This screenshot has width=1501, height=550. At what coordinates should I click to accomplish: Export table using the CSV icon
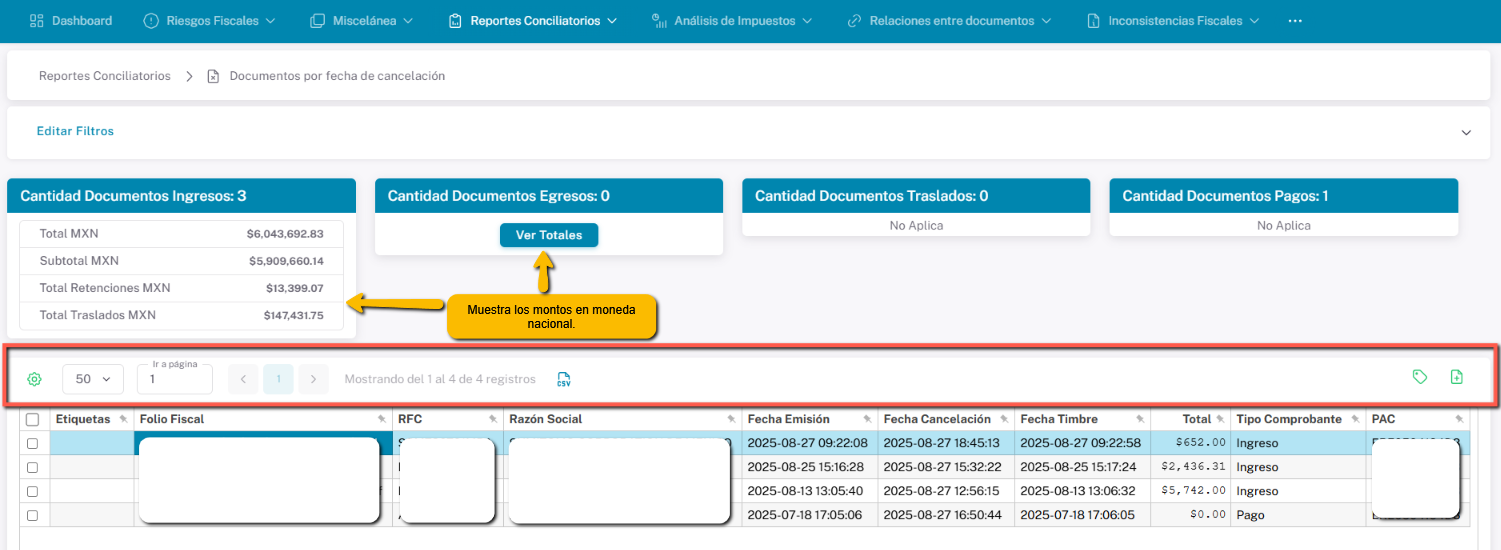(564, 379)
